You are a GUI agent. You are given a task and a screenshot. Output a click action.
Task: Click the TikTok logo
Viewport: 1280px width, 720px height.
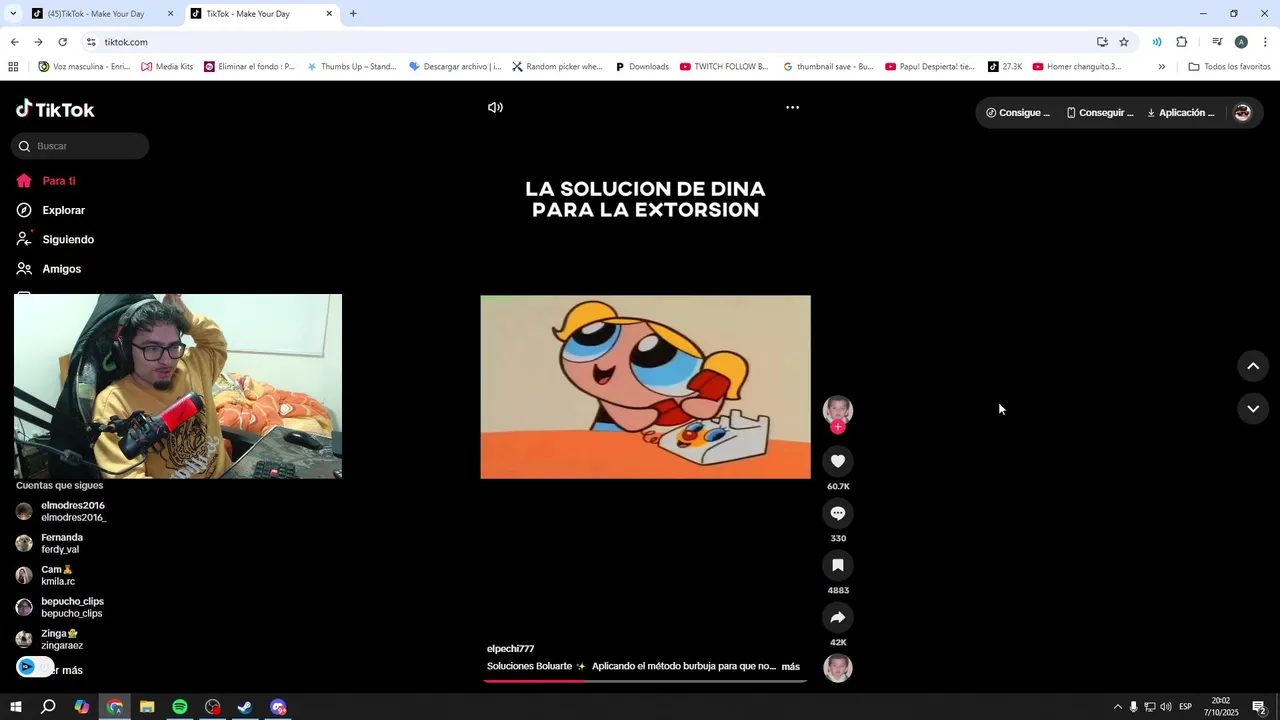click(x=55, y=109)
